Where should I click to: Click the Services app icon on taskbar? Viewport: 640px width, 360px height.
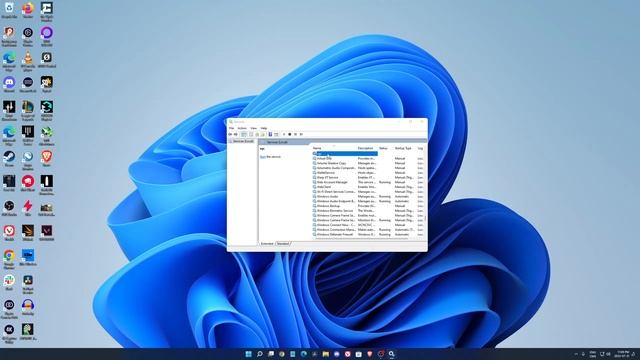[x=391, y=354]
